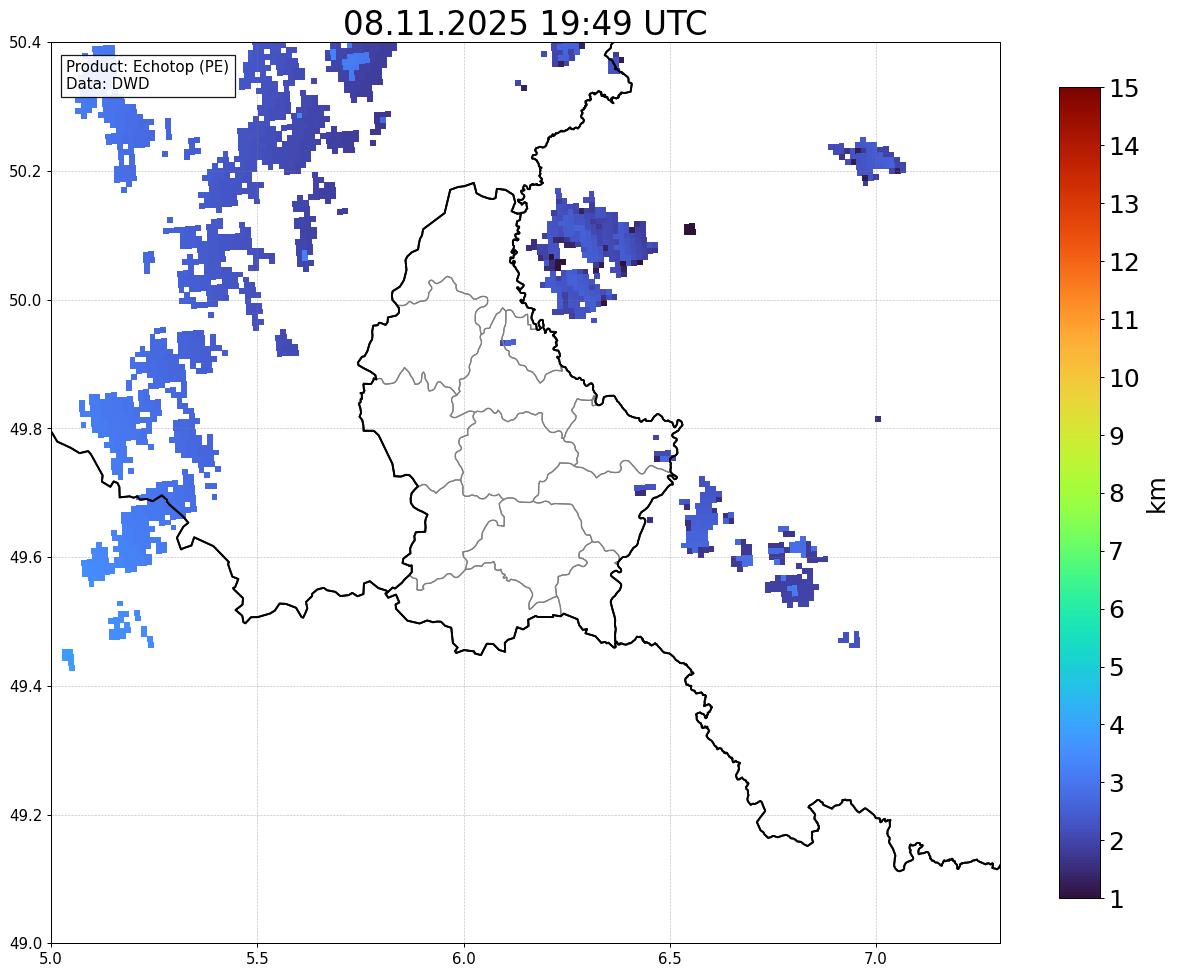1178x976 pixels.
Task: Click y-axis latitude label 49.6
Action: point(24,557)
